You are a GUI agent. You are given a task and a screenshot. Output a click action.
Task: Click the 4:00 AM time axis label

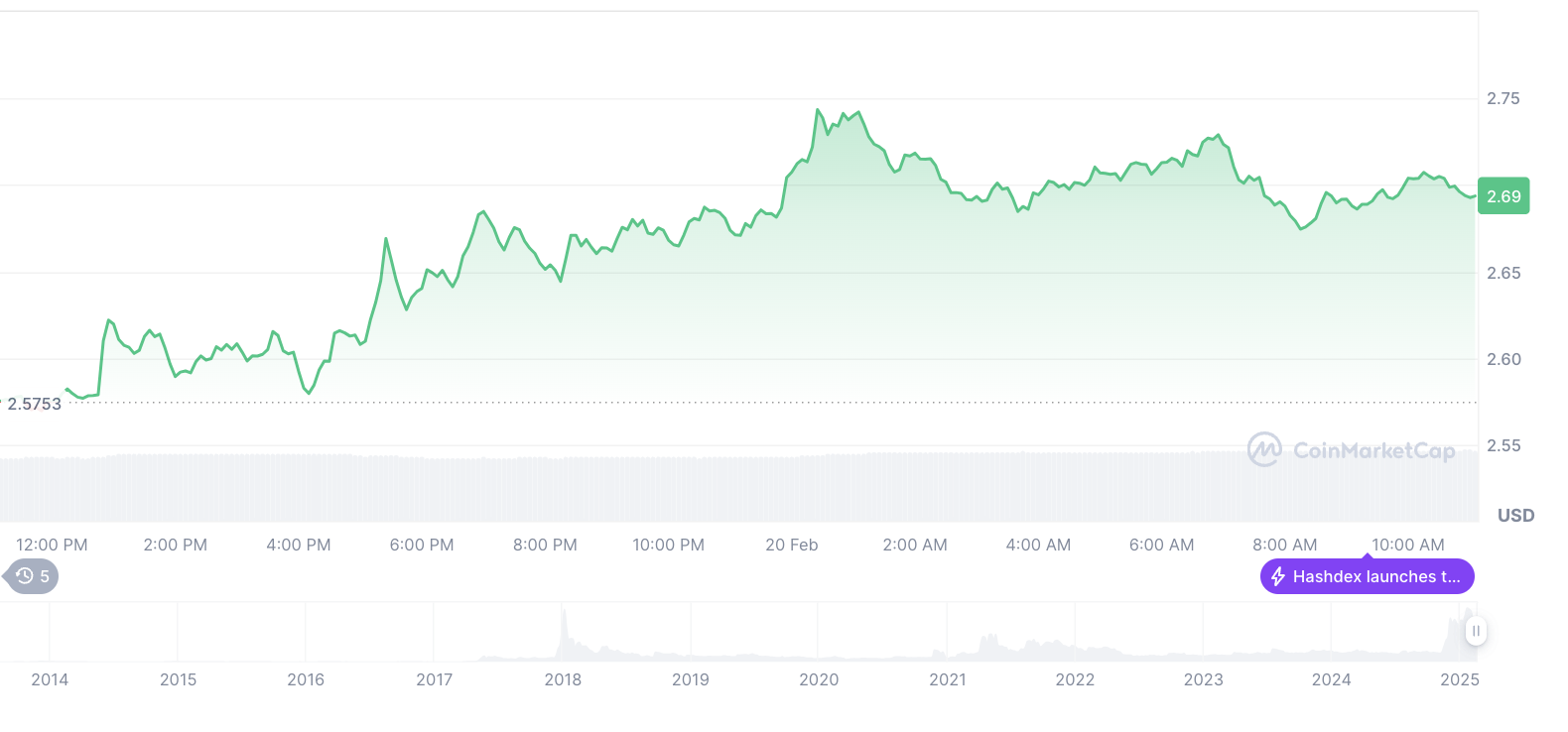1038,545
